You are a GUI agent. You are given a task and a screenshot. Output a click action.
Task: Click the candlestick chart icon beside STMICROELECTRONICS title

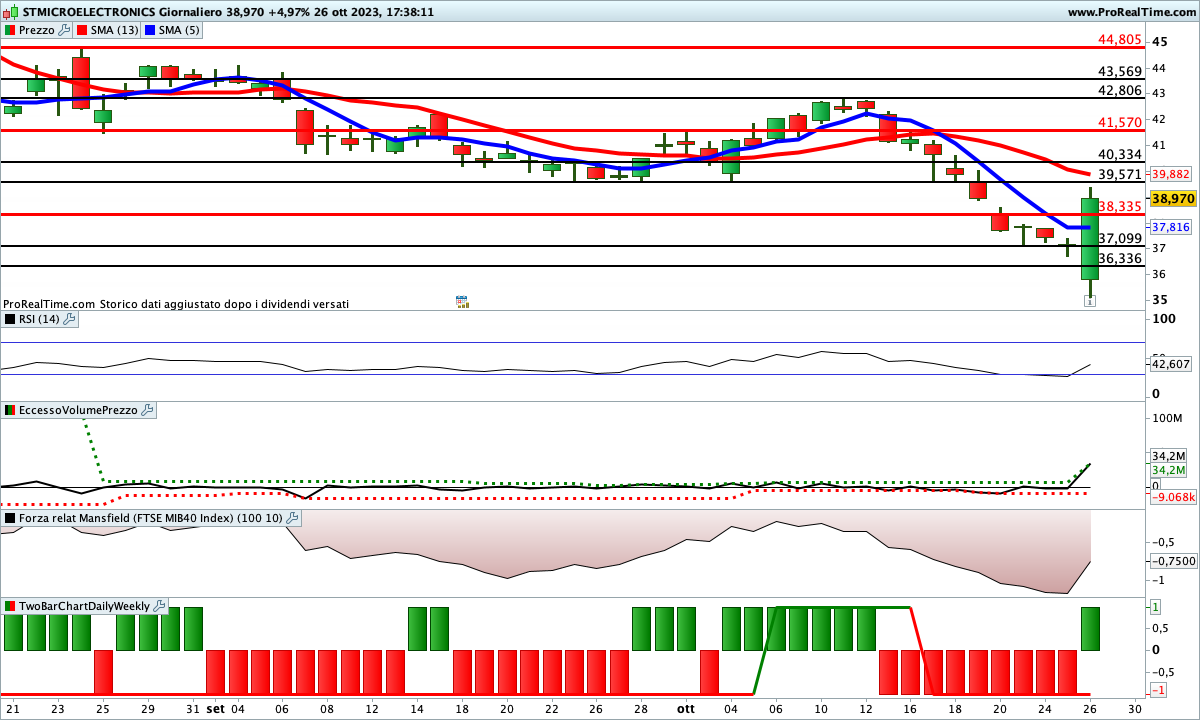(x=9, y=12)
